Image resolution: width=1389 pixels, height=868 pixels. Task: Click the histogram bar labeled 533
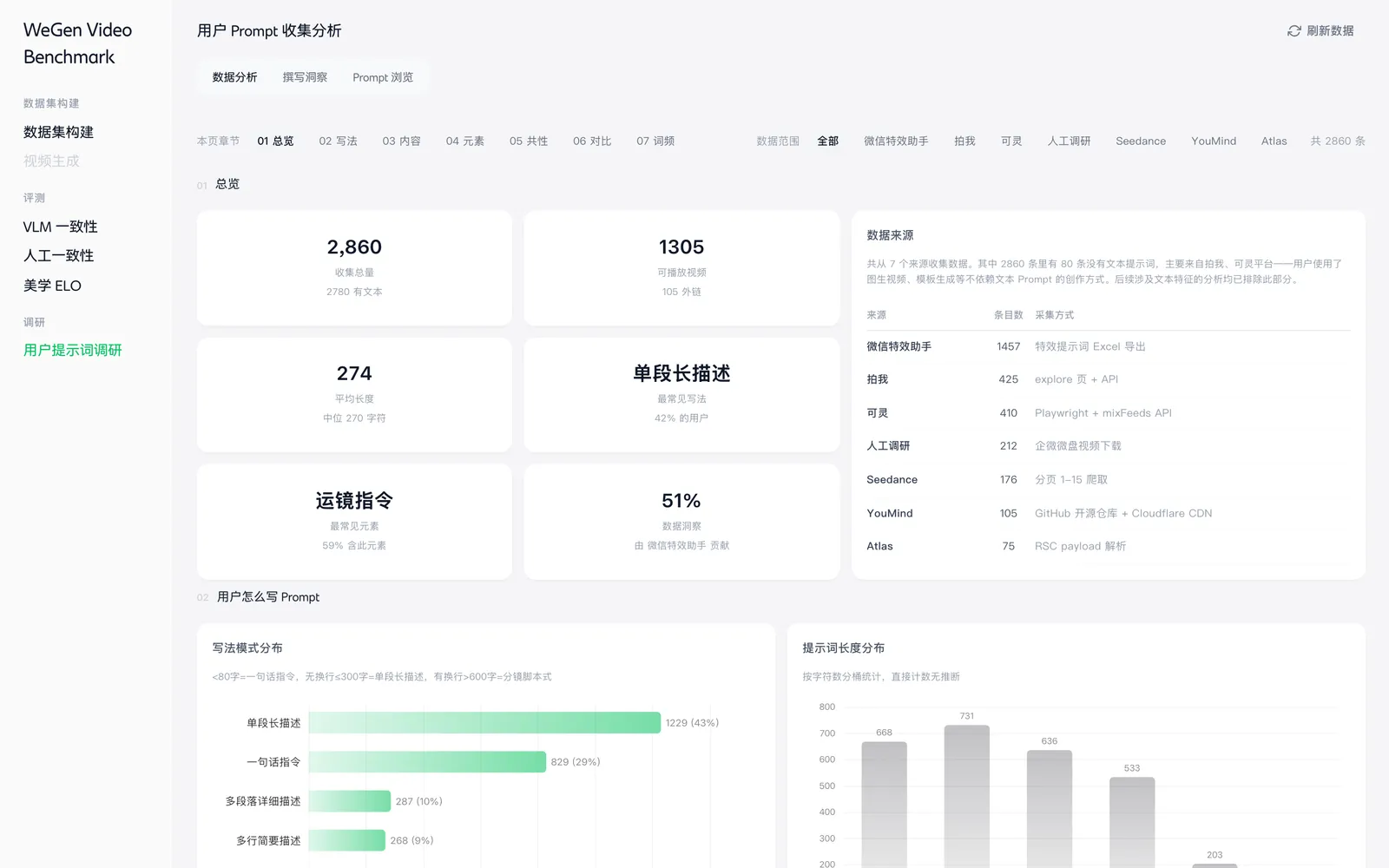(1132, 823)
